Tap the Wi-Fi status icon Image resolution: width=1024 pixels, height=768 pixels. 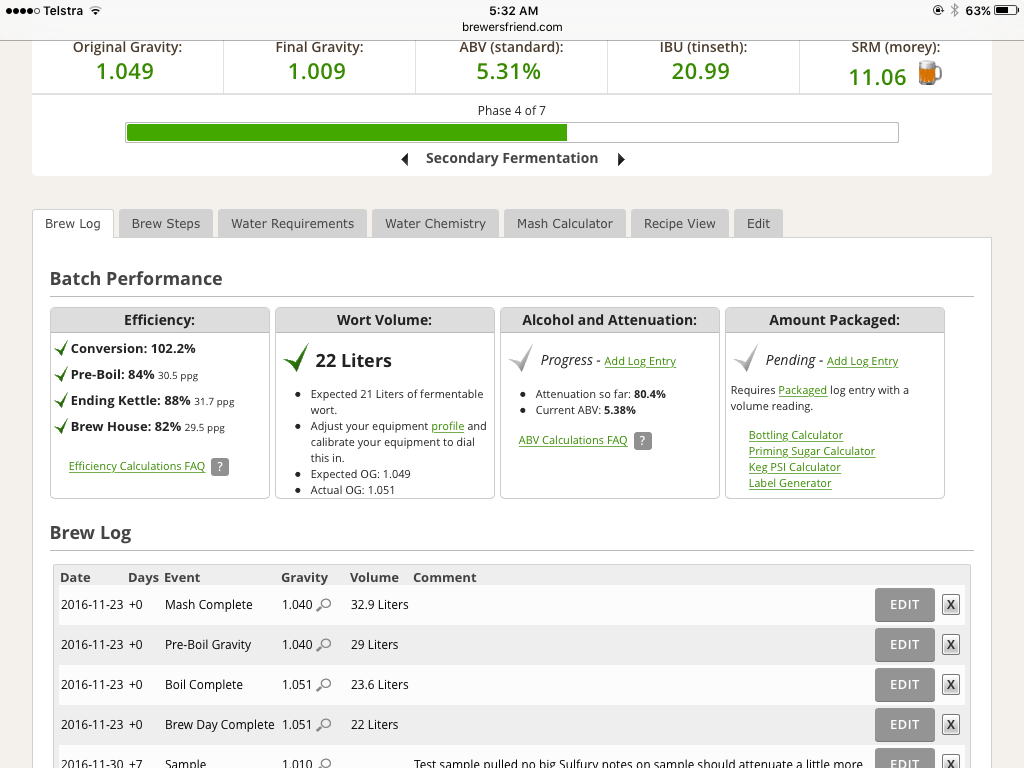point(96,10)
